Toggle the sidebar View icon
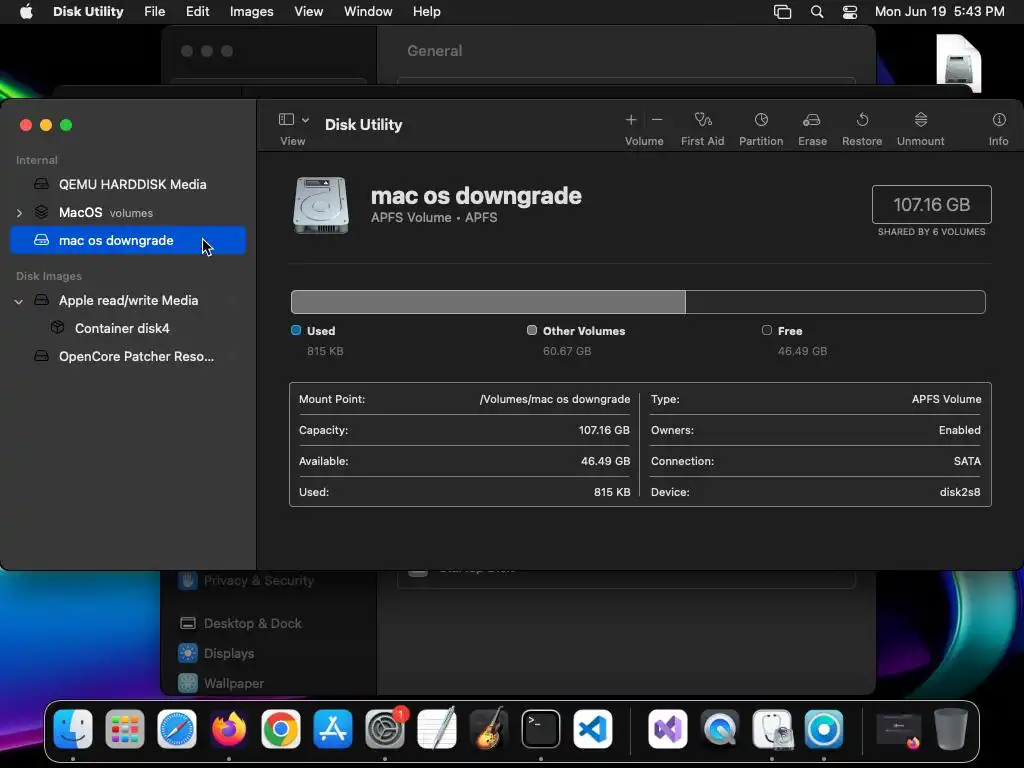 coord(286,119)
